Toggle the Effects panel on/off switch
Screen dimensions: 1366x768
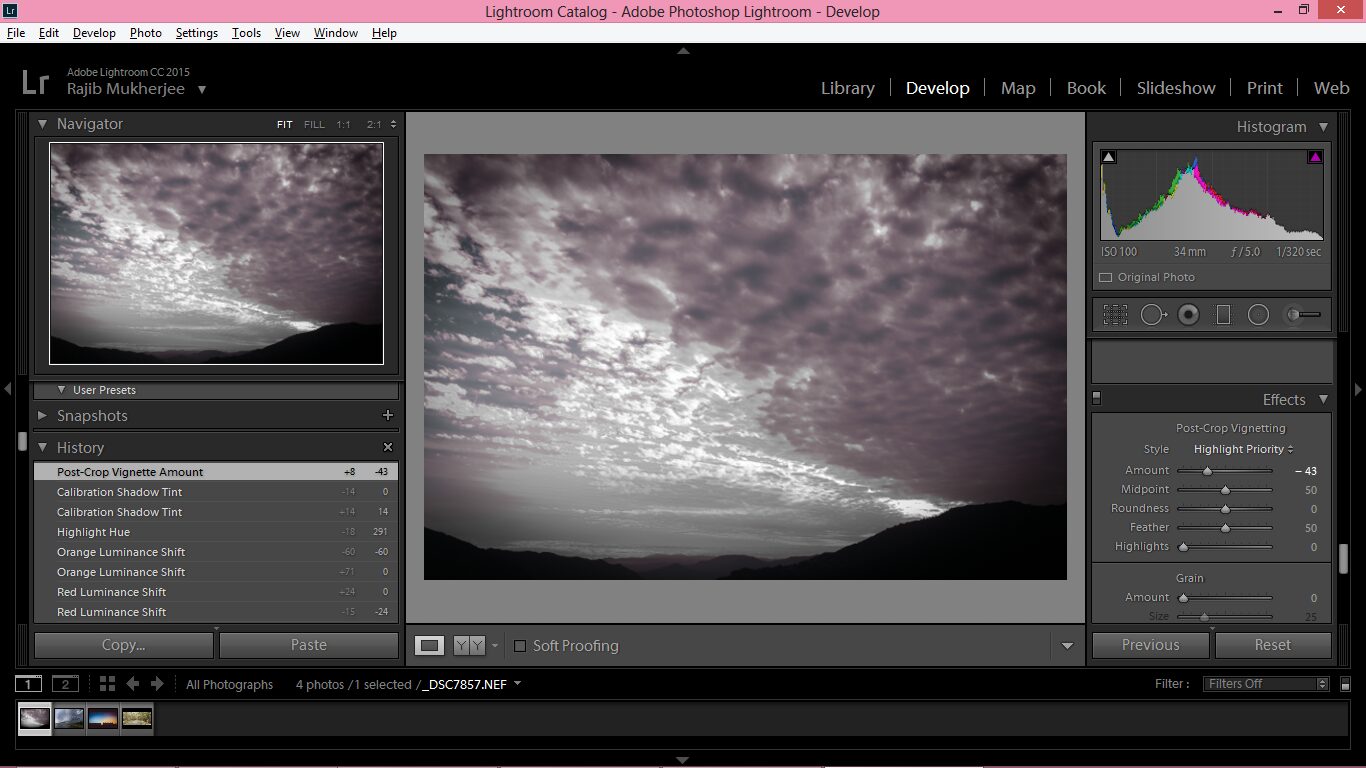pyautogui.click(x=1096, y=398)
